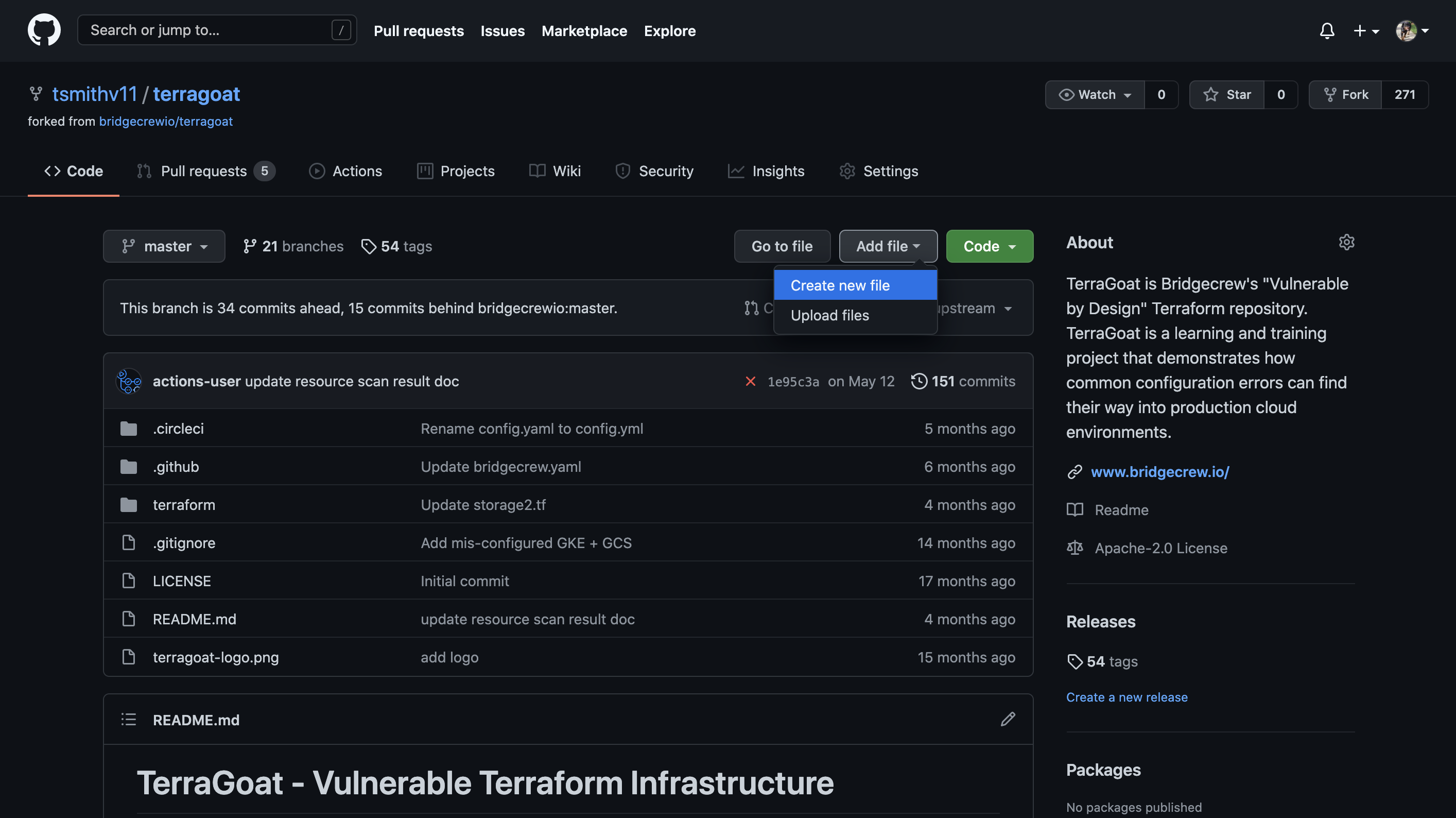Click the LICENSE file icon
1456x818 pixels.
coord(128,581)
